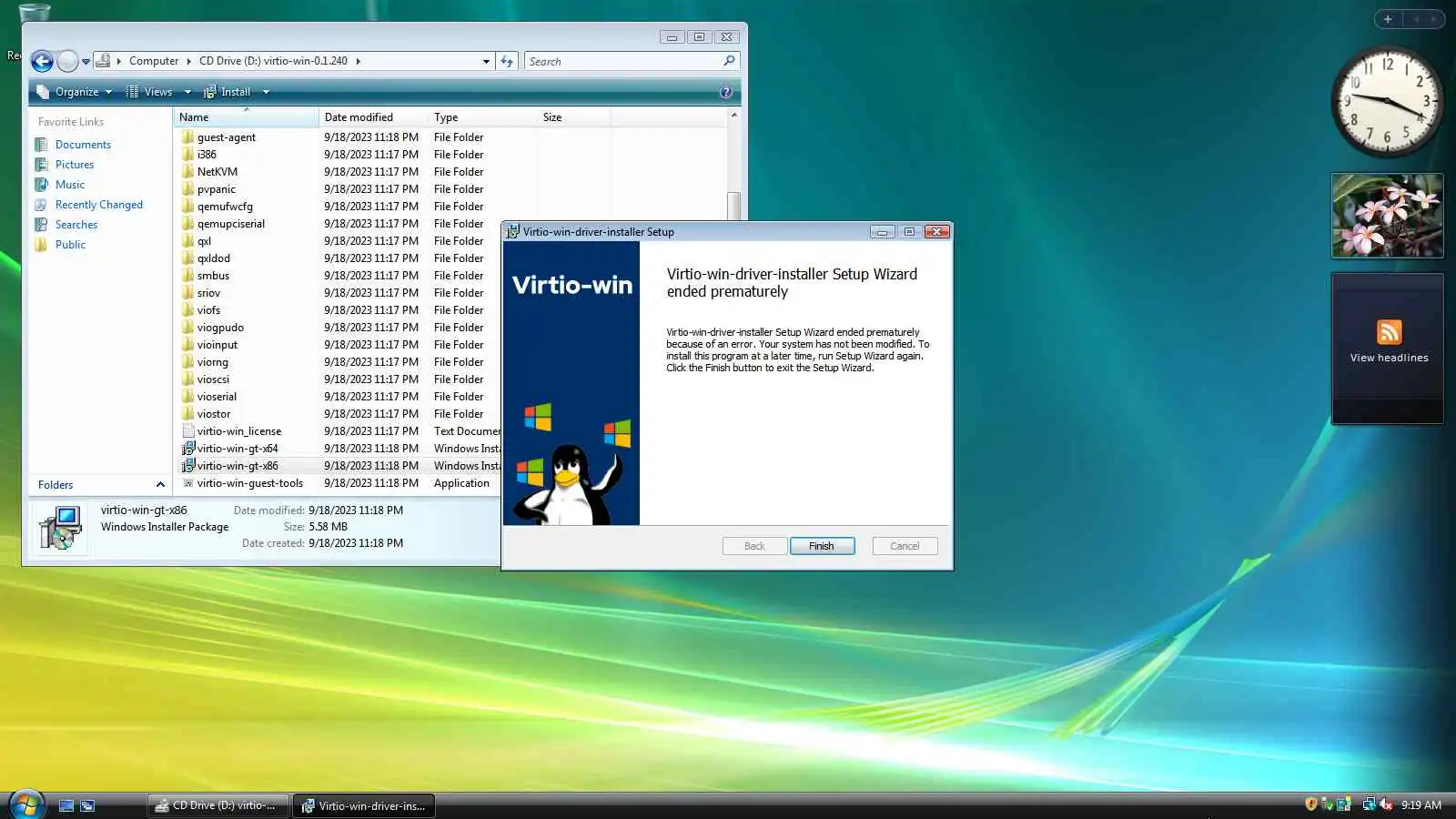The width and height of the screenshot is (1456, 819).
Task: Click the taskbar clock showing 9:19 AM
Action: click(1421, 805)
